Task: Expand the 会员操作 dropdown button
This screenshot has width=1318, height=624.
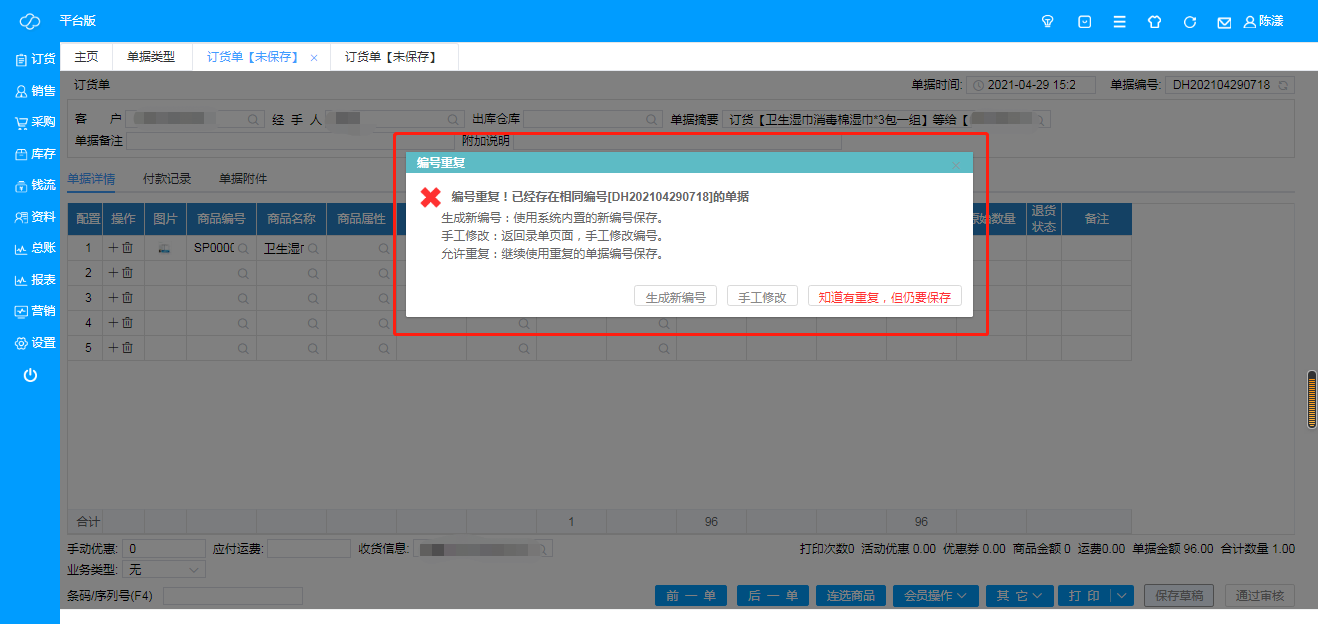Action: [935, 596]
